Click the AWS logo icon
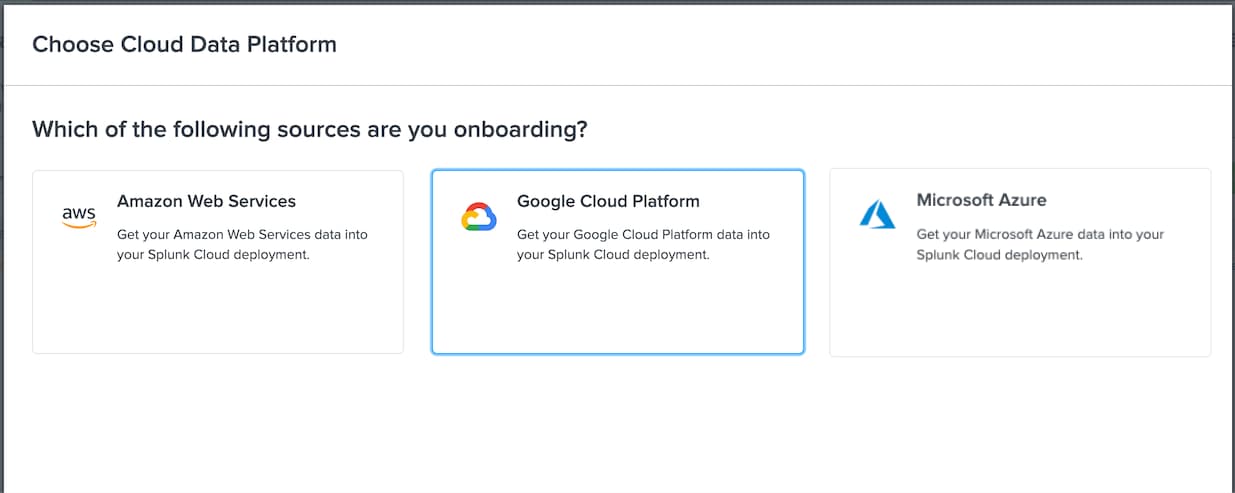The image size is (1235, 493). pyautogui.click(x=79, y=218)
